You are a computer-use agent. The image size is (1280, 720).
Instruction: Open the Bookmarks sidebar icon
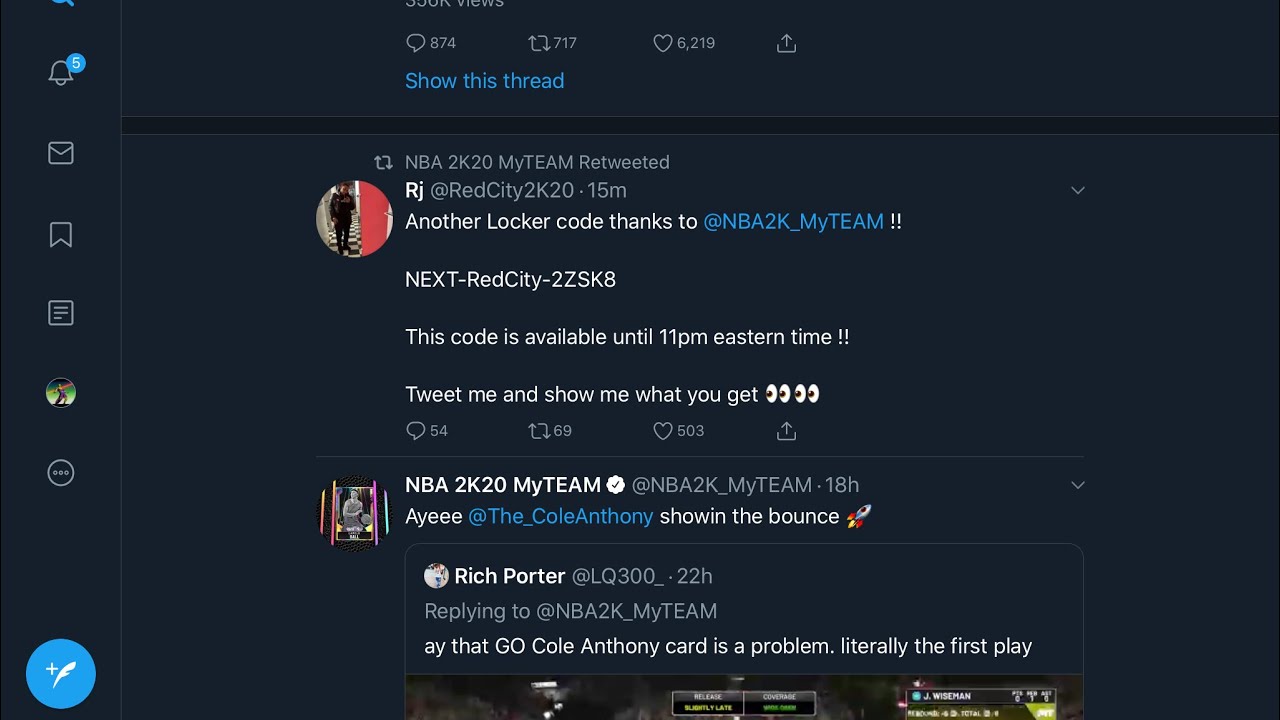tap(61, 234)
